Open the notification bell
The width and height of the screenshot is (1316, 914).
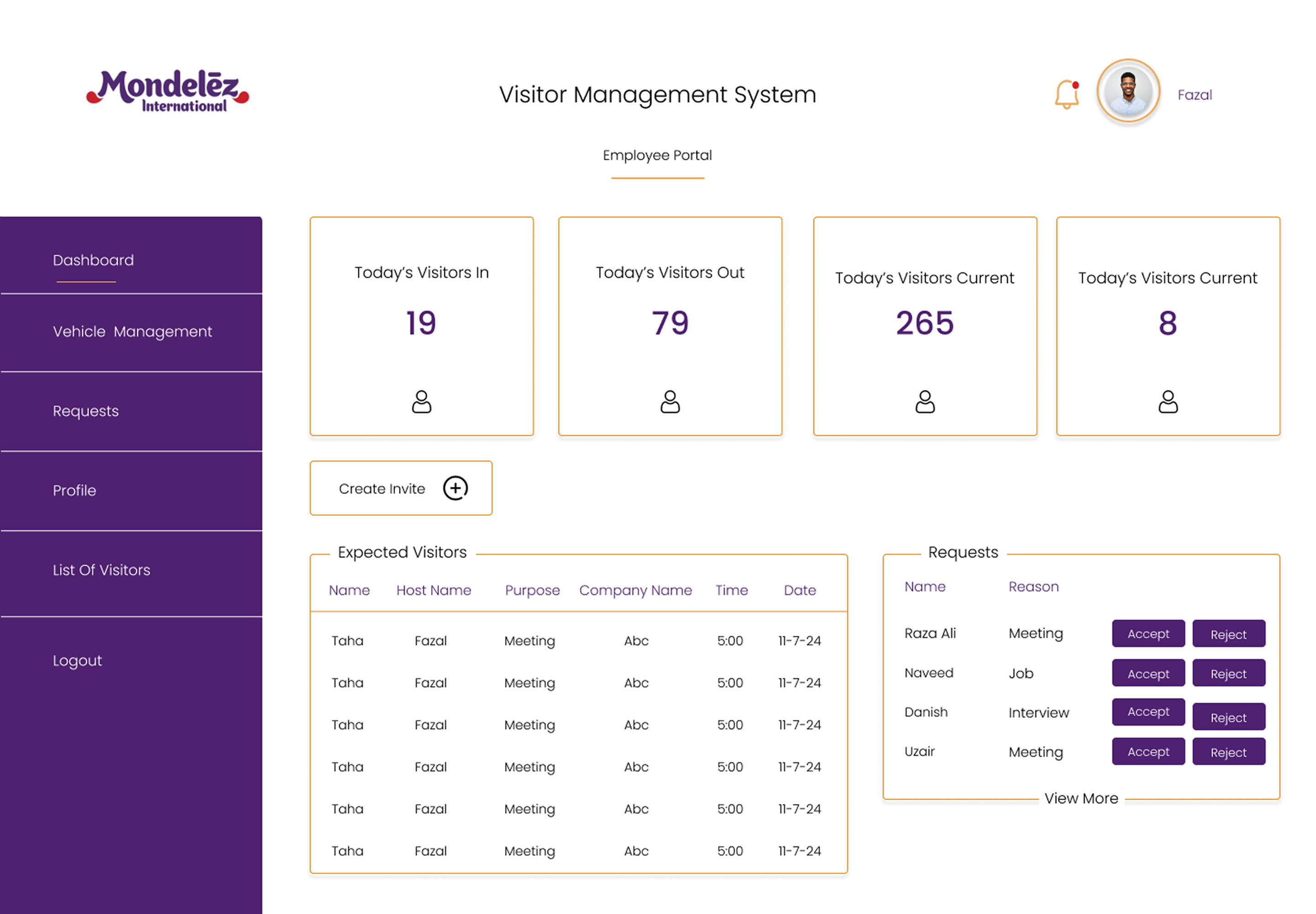click(x=1067, y=95)
